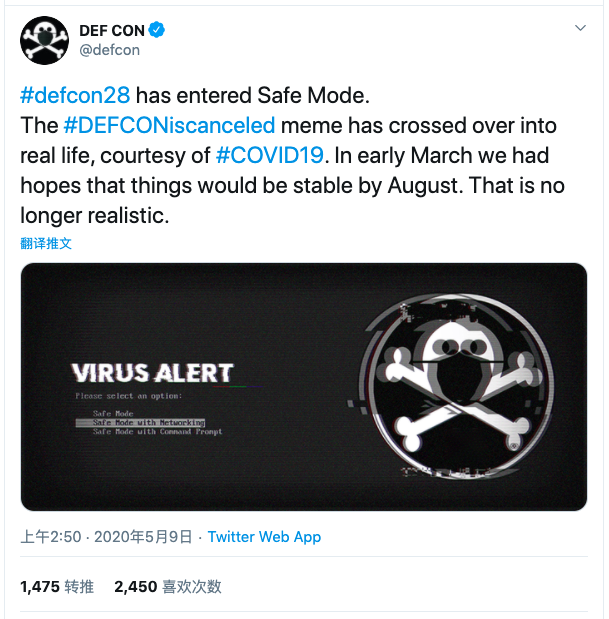Click the DEF CON skull profile avatar
Screen dimensions: 609x619
(x=43, y=40)
